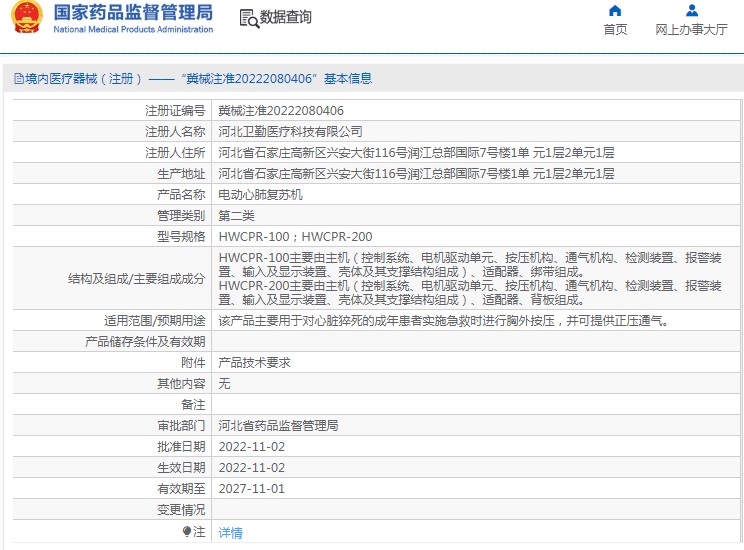Click the 注册人住所 address value
This screenshot has width=744, height=550.
(x=416, y=152)
